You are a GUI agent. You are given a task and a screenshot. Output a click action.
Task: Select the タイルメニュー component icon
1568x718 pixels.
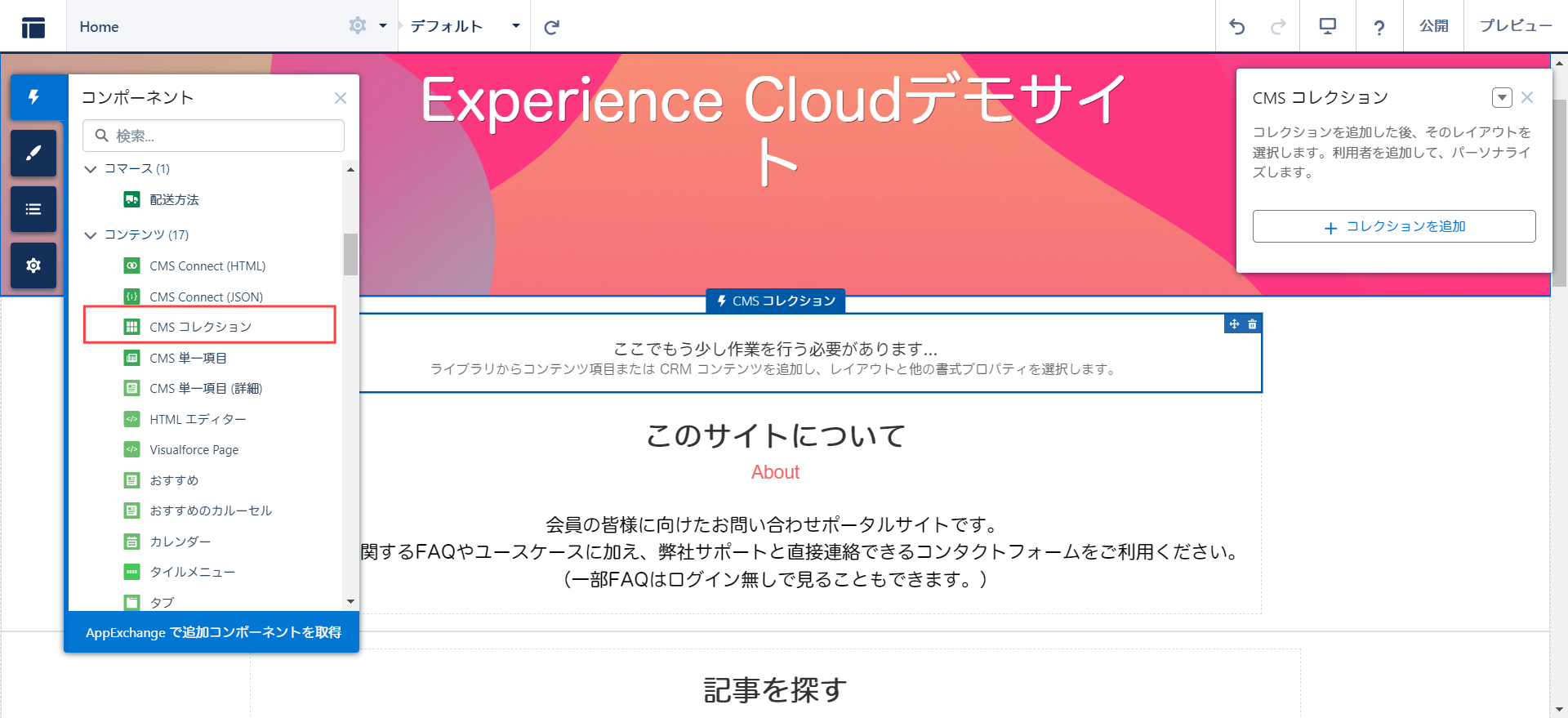point(131,572)
